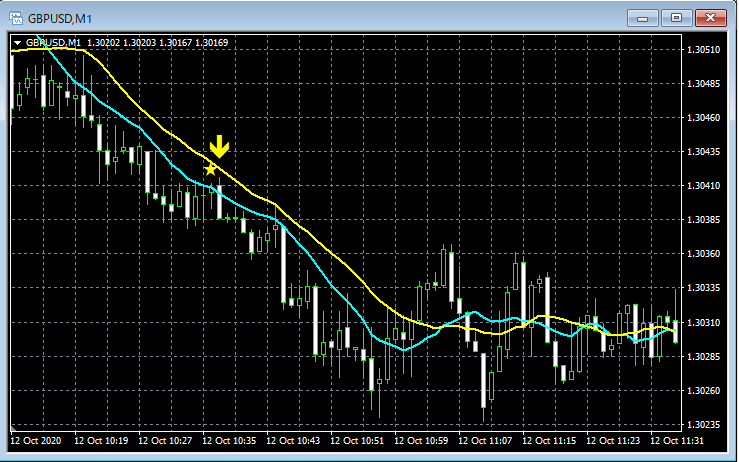The height and width of the screenshot is (462, 739).
Task: Click price label 1.30435 on scale
Action: pyautogui.click(x=704, y=152)
